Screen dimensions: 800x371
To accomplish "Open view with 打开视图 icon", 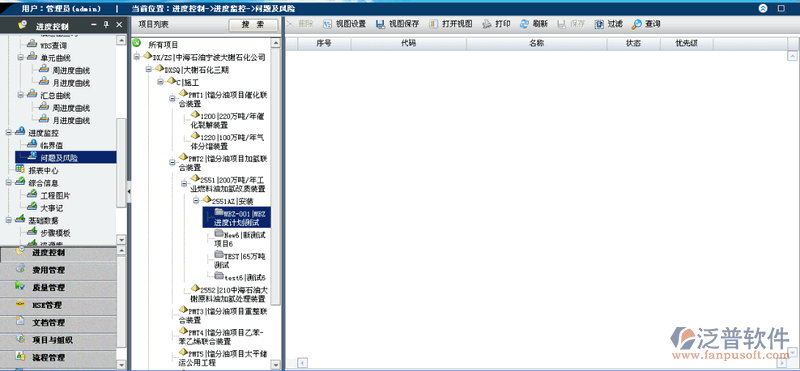I will [434, 24].
